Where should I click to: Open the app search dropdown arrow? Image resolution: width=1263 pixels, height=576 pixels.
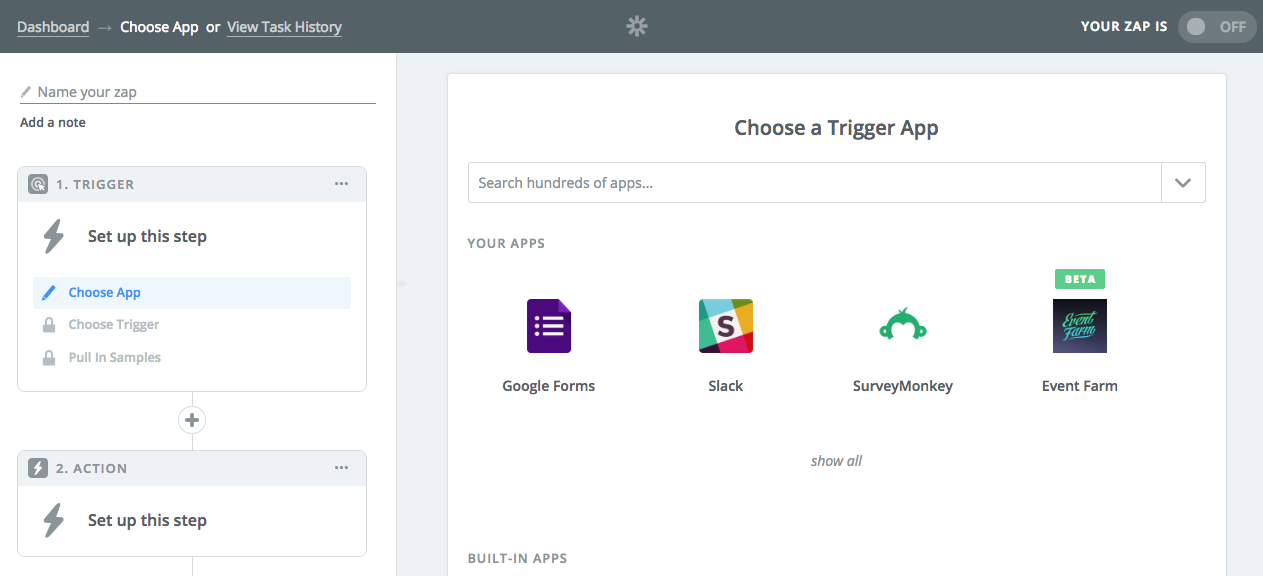click(1183, 183)
